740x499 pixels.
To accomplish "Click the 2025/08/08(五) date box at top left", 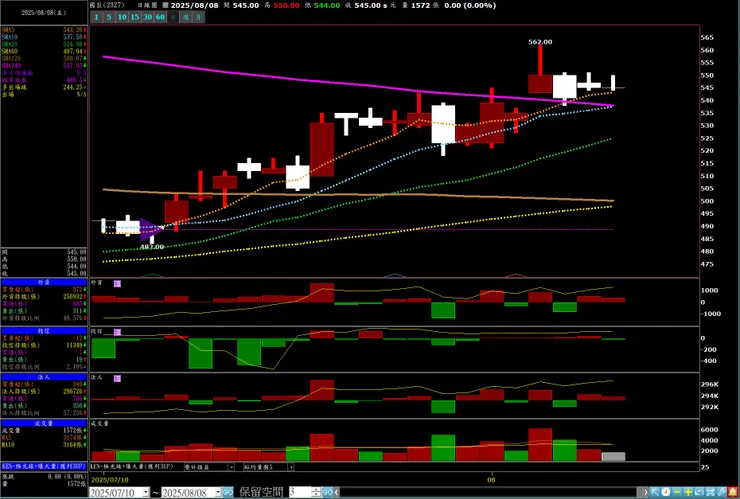I will (x=43, y=13).
